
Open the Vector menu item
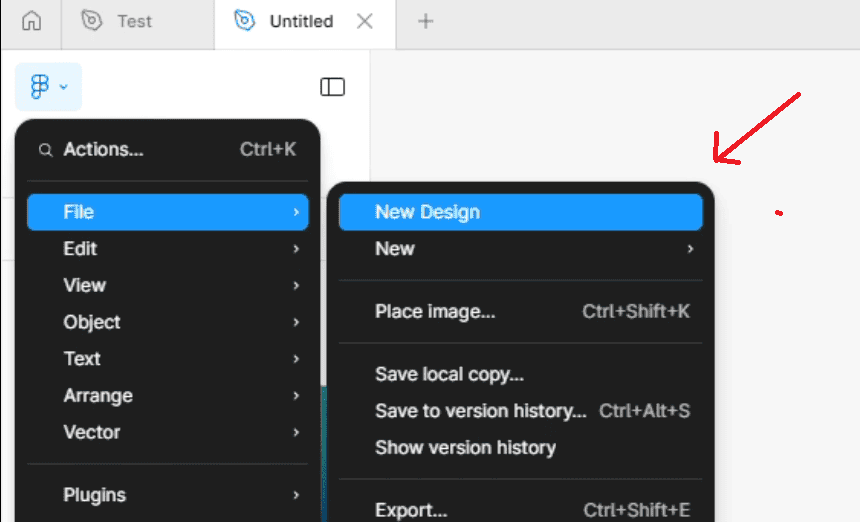click(x=168, y=432)
